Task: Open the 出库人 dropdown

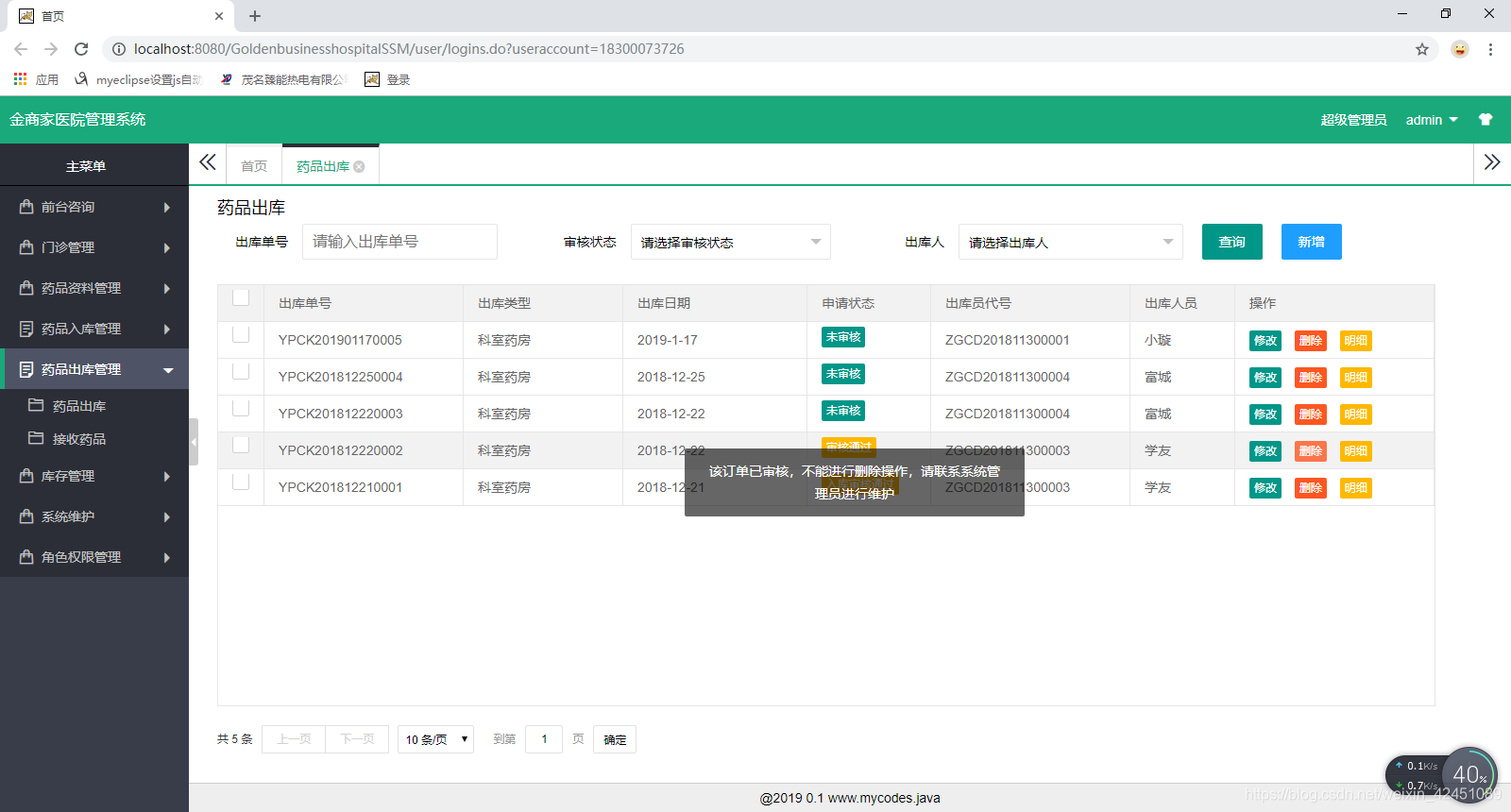Action: point(1071,242)
